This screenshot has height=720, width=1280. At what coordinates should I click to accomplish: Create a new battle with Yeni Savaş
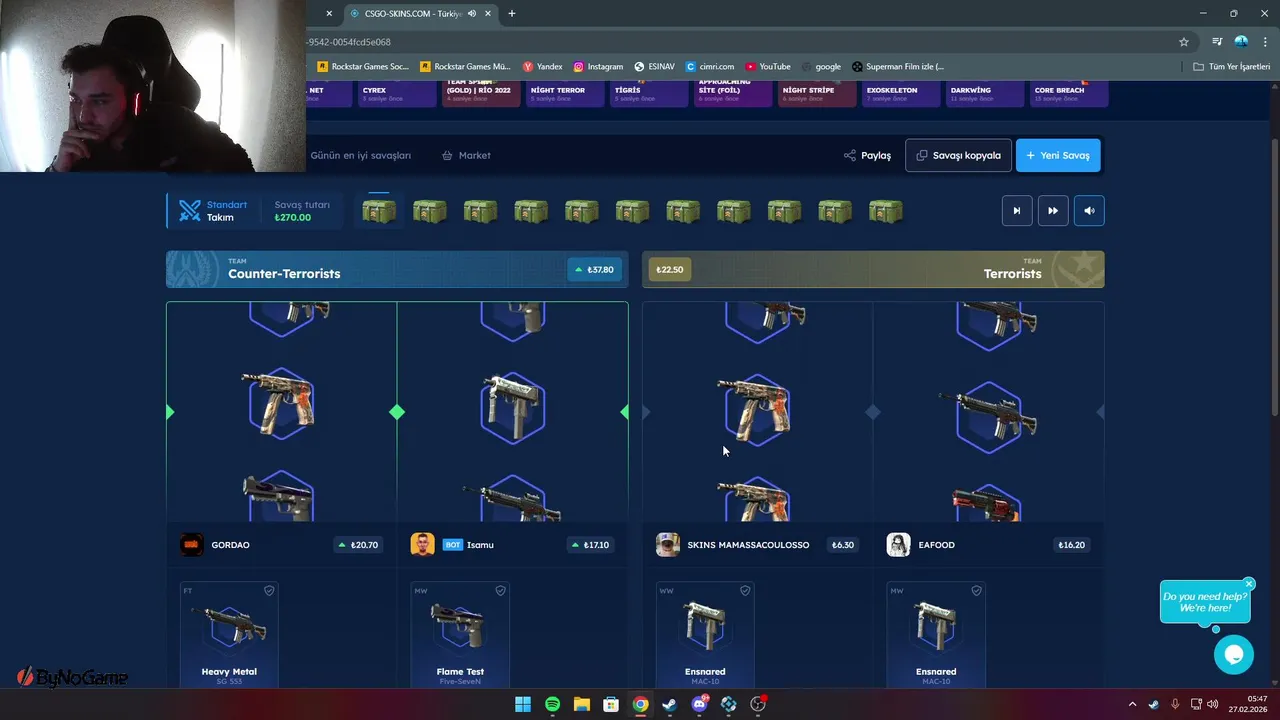(1058, 155)
